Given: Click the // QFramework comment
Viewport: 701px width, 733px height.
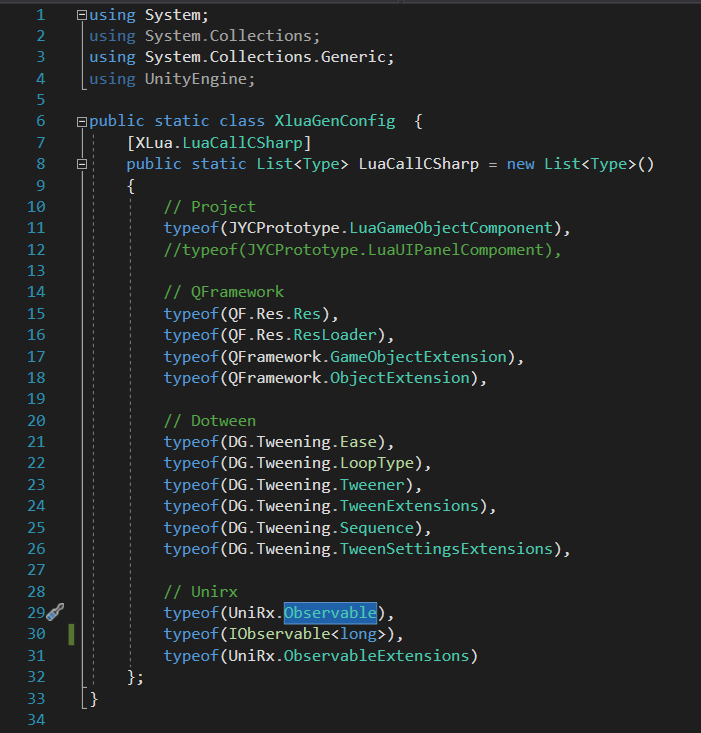Looking at the screenshot, I should [224, 292].
